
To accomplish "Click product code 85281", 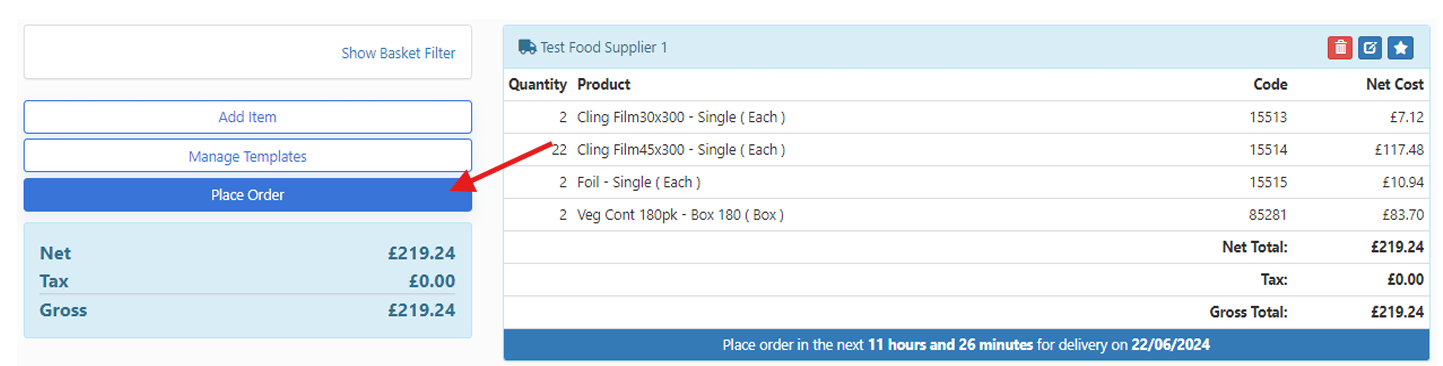I will tap(1269, 215).
